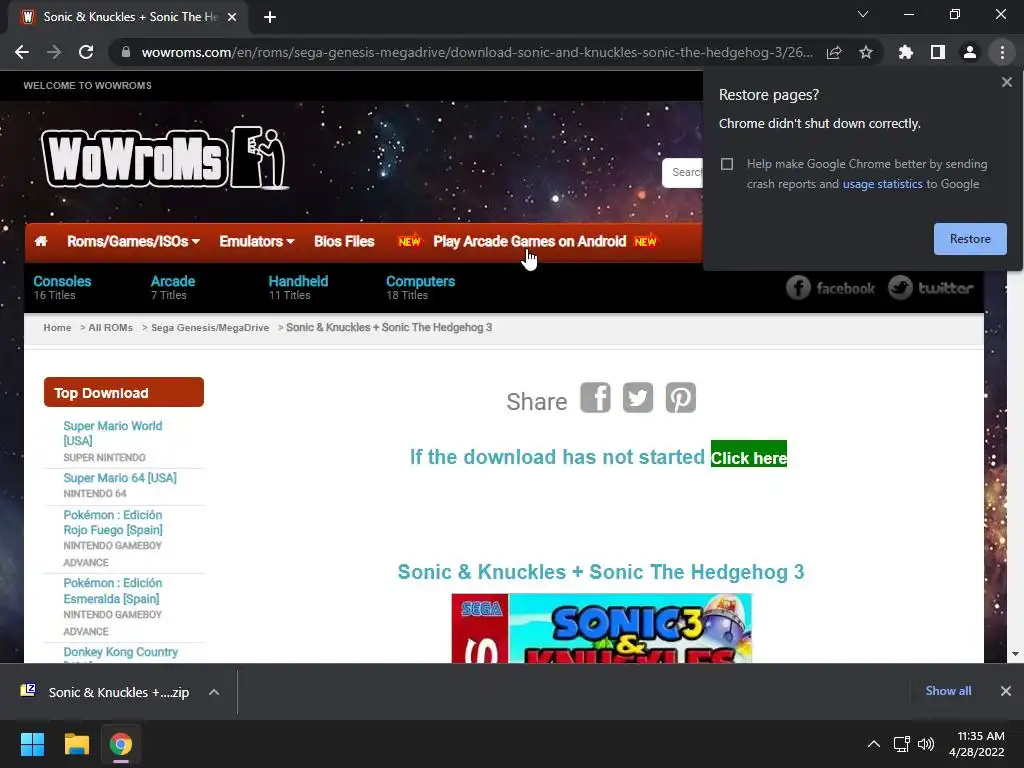Open Chrome's three-dot menu
Screen dimensions: 1024x768
coord(1002,52)
